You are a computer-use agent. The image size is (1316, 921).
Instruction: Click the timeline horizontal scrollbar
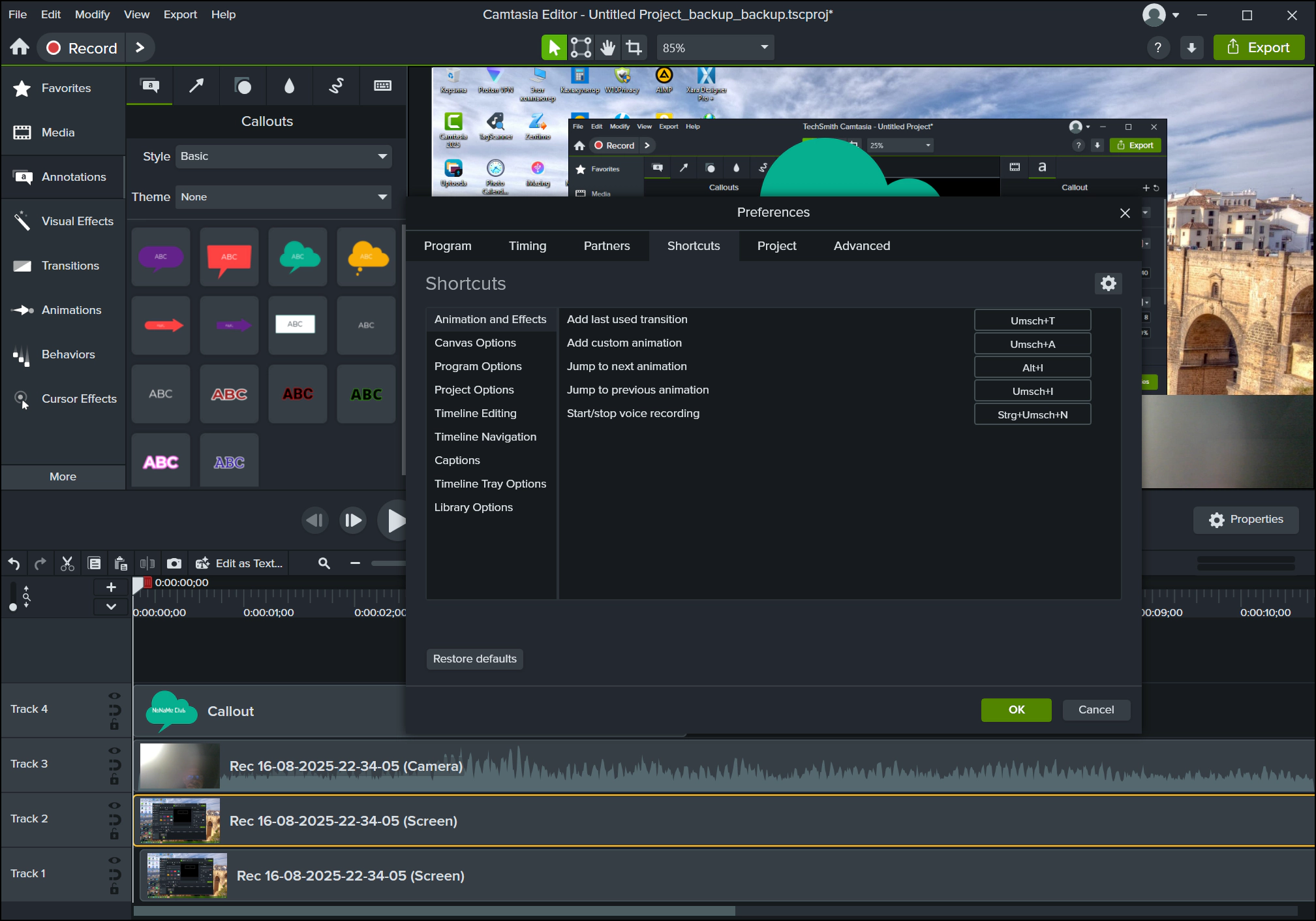tap(434, 911)
